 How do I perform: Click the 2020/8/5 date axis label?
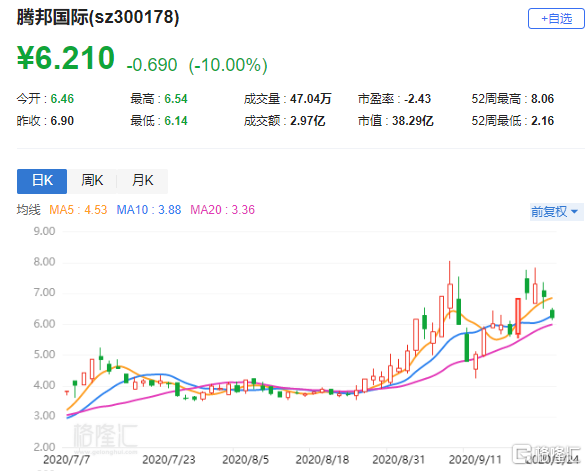[246, 459]
